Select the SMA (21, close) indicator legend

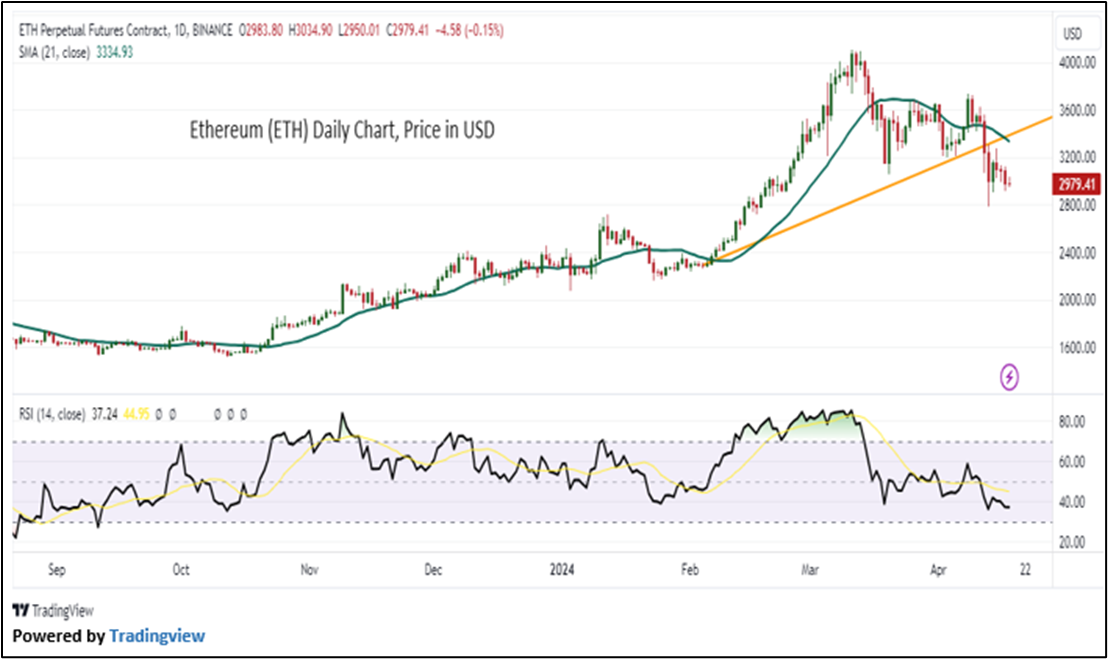click(53, 51)
